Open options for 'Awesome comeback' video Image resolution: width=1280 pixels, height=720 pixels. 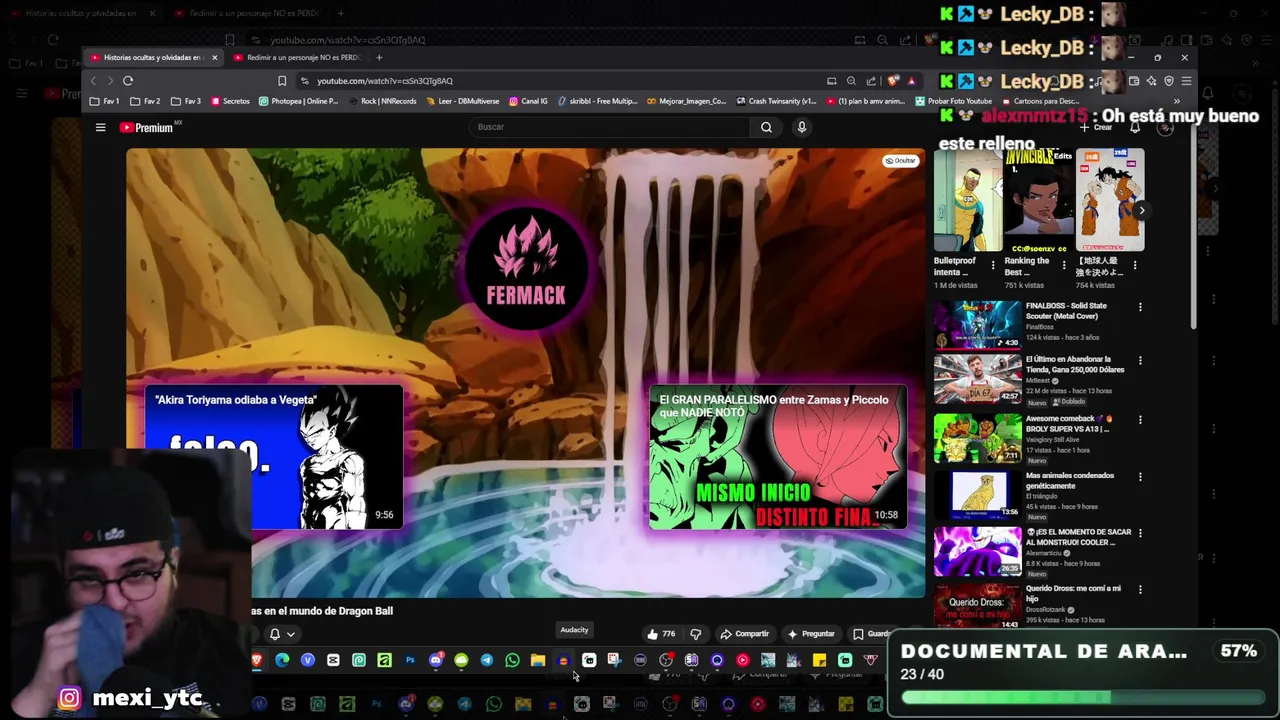(1140, 420)
